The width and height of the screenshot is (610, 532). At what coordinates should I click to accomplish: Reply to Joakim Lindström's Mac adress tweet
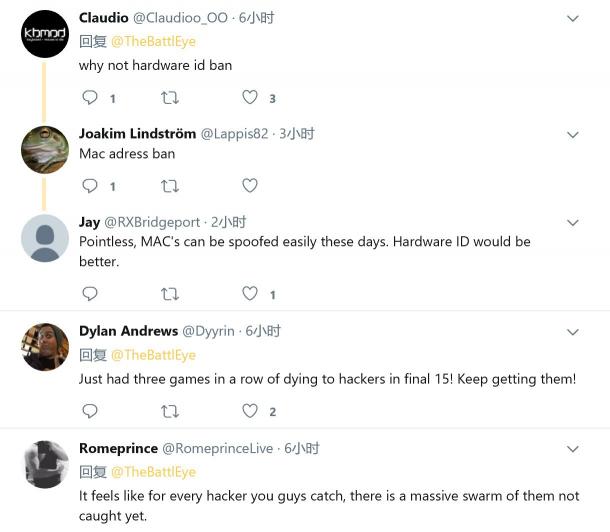[x=90, y=186]
